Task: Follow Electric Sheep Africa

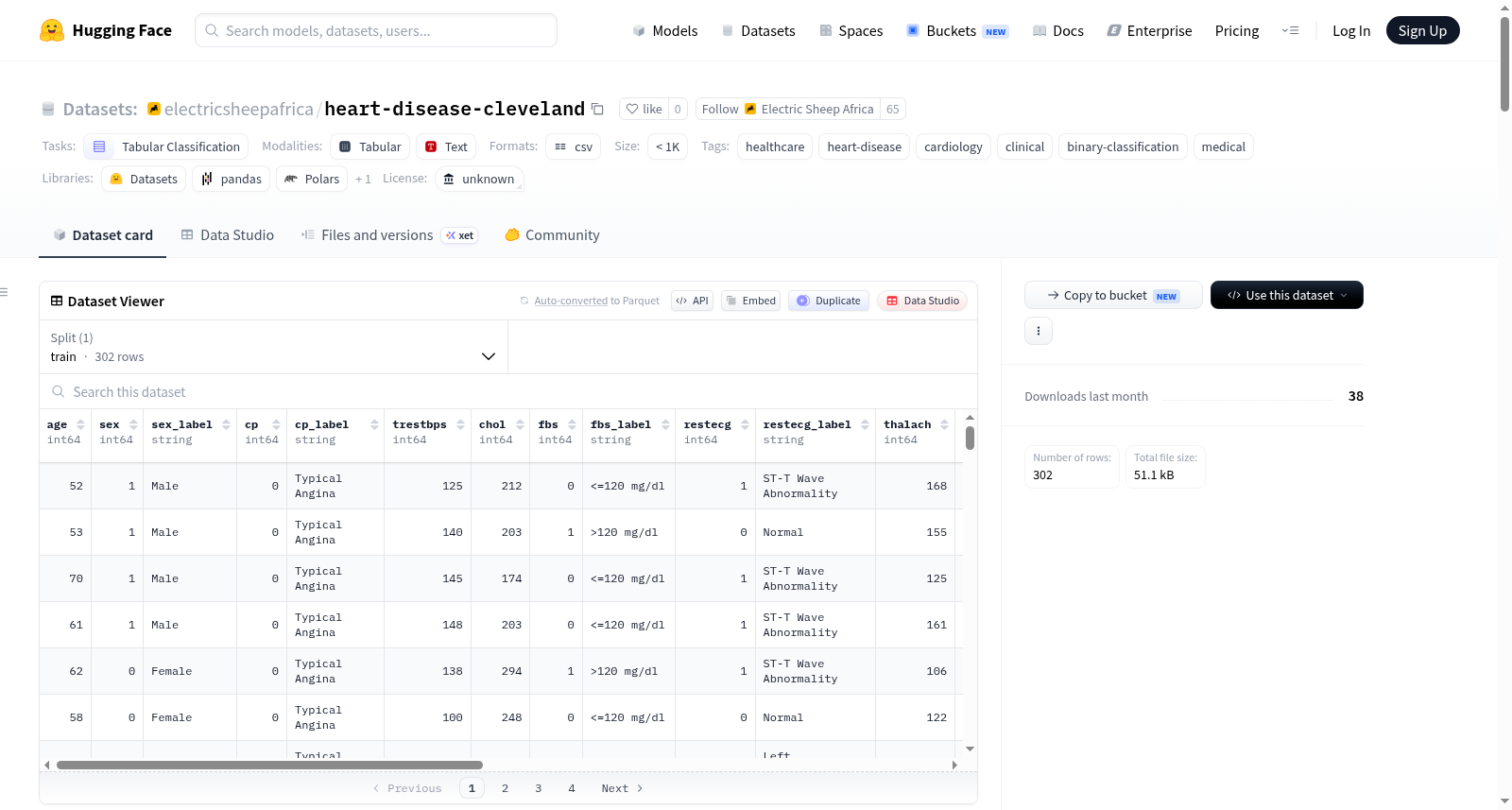Action: (788, 109)
